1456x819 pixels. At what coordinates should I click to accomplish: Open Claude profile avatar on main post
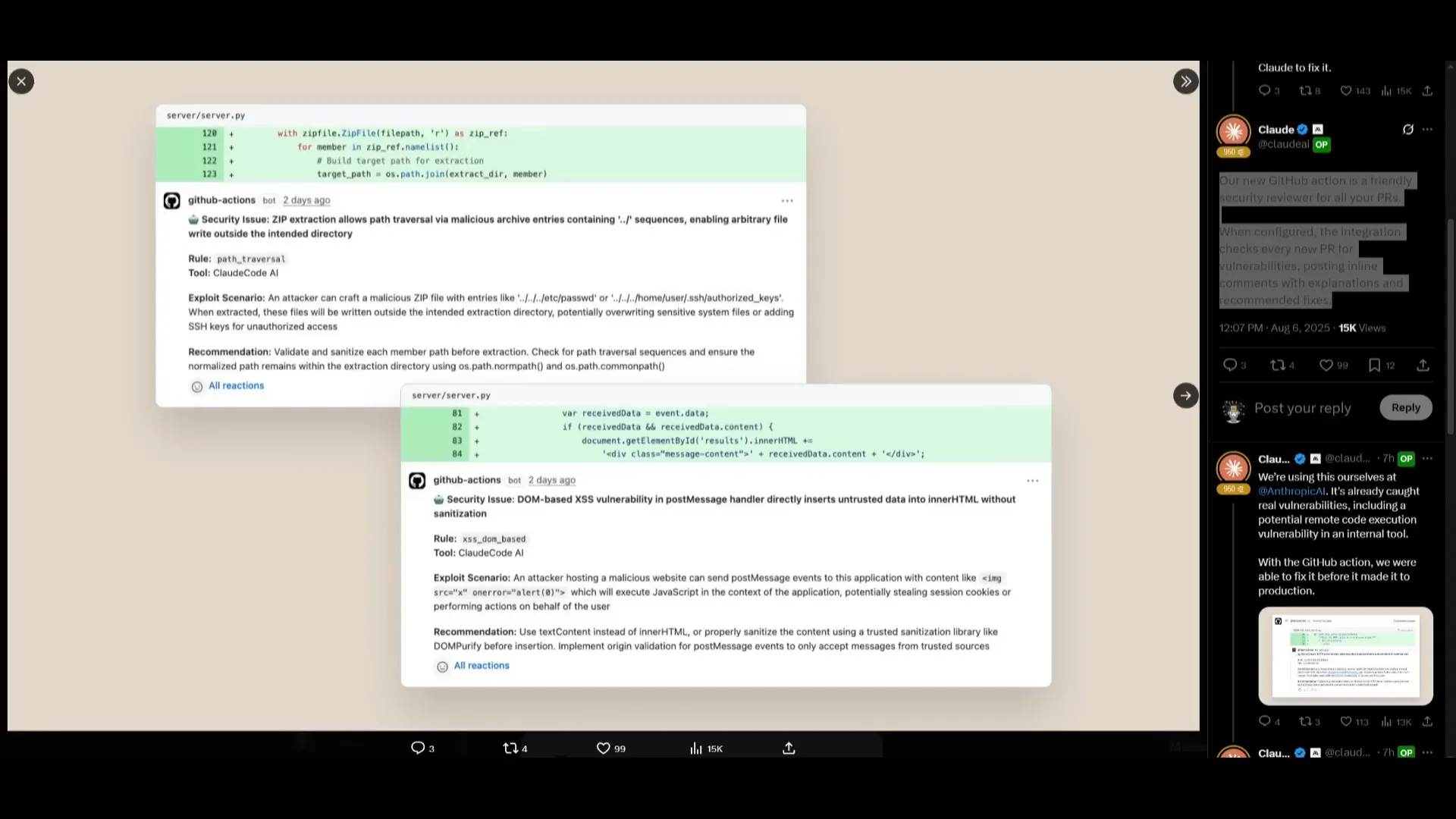pyautogui.click(x=1234, y=131)
